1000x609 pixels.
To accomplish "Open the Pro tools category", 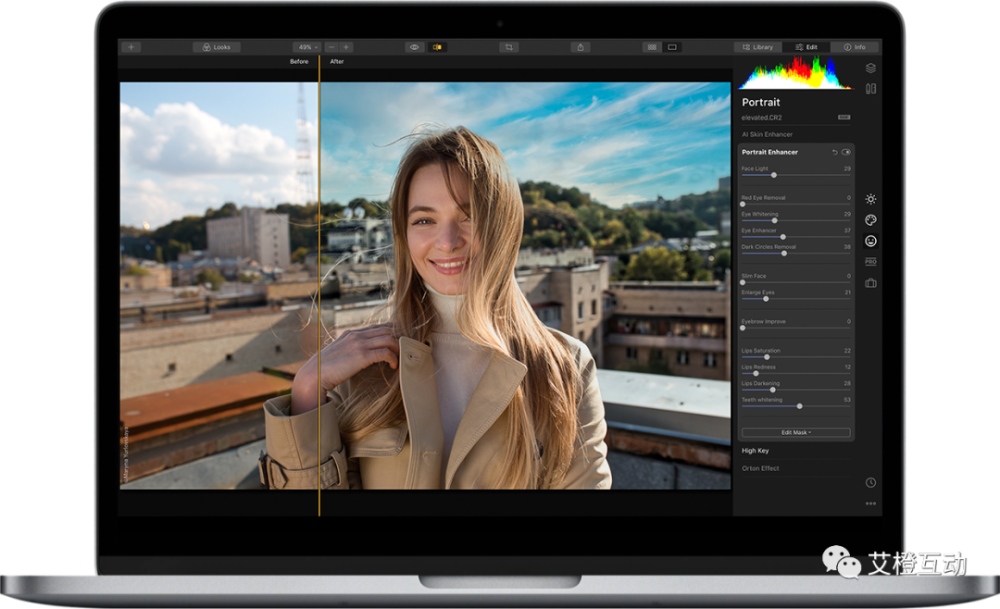I will tap(870, 262).
